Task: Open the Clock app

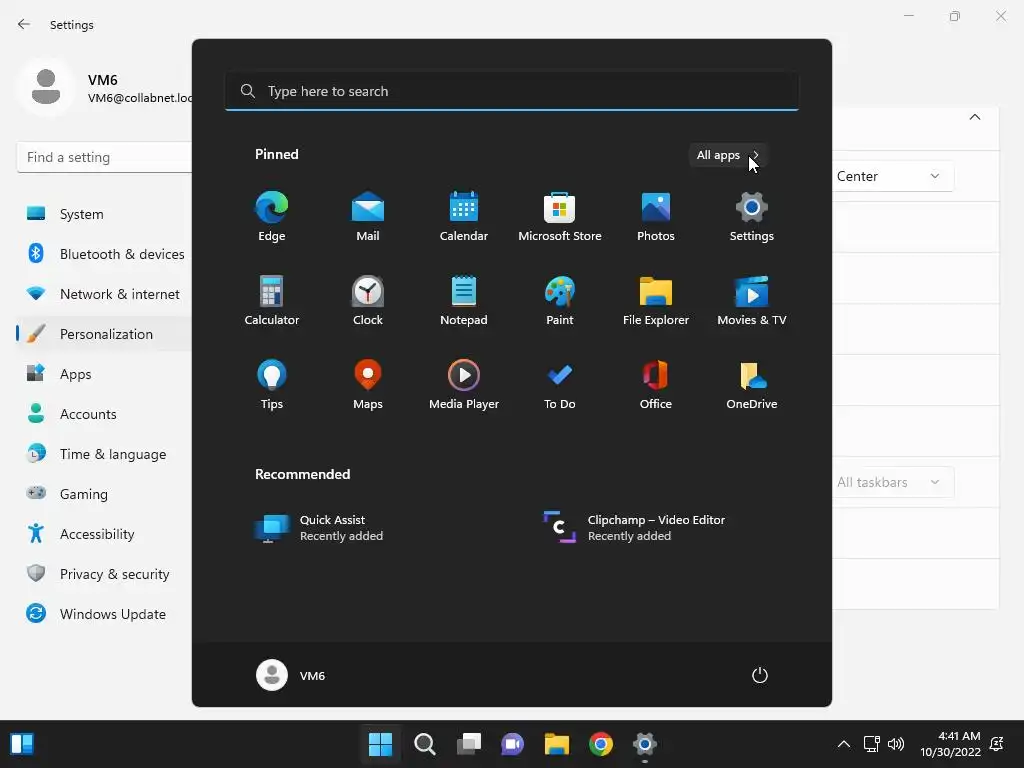Action: 368,300
